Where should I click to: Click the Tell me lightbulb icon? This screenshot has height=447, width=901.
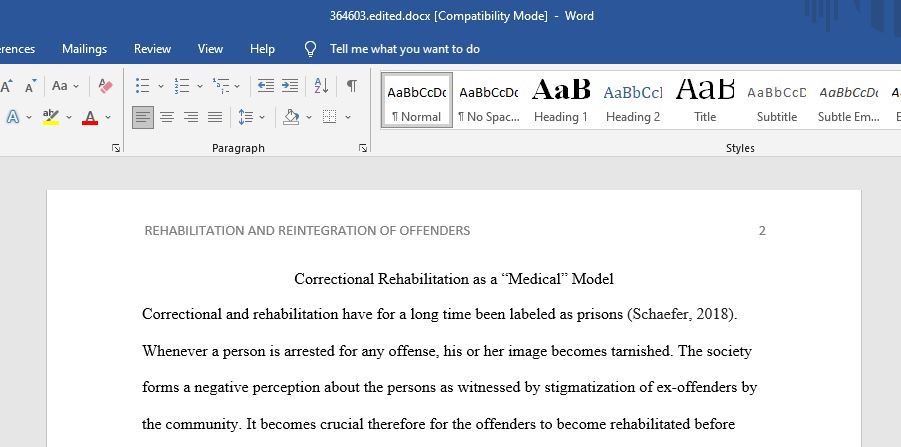point(310,49)
